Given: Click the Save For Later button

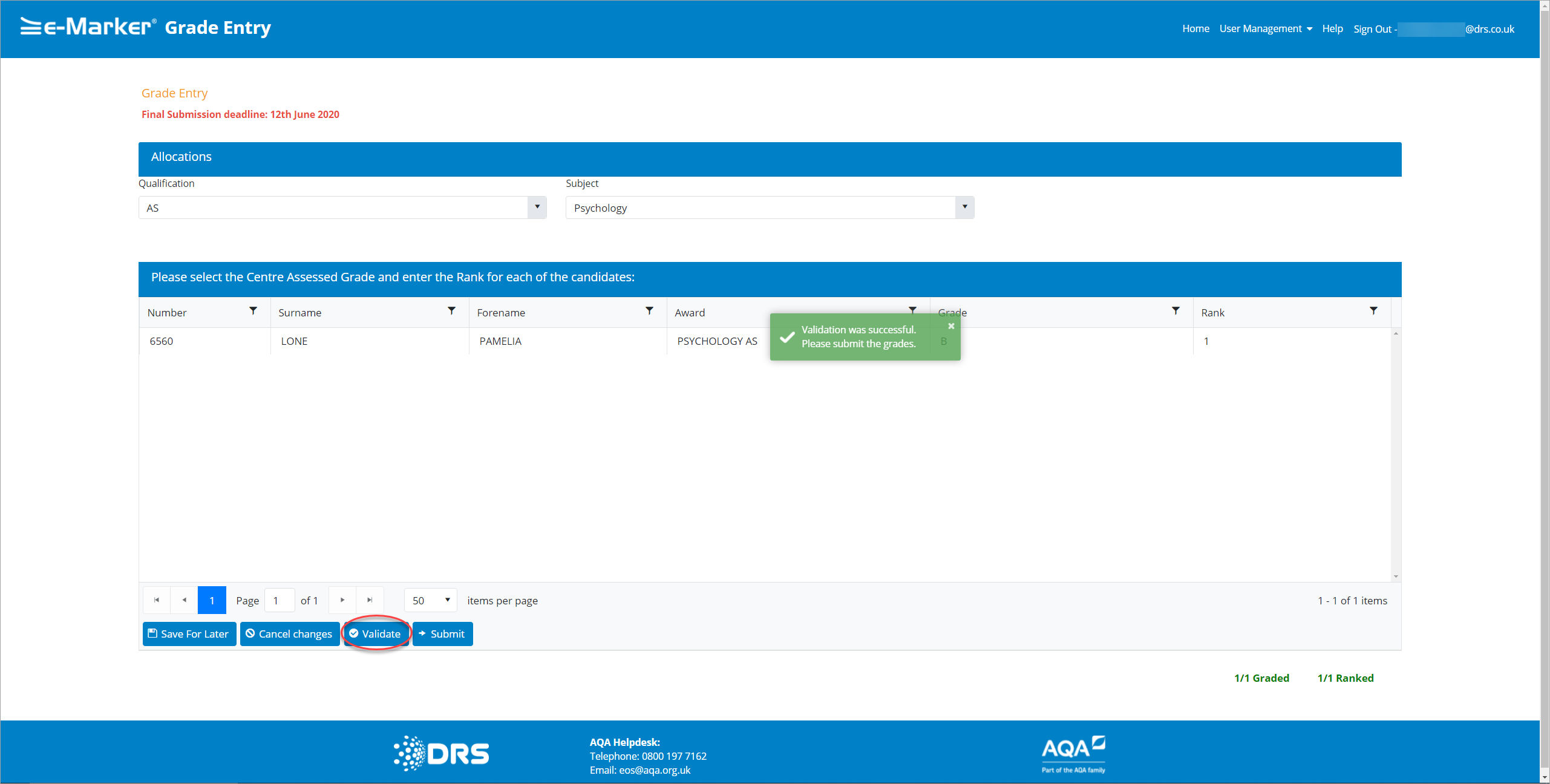Looking at the screenshot, I should tap(189, 634).
